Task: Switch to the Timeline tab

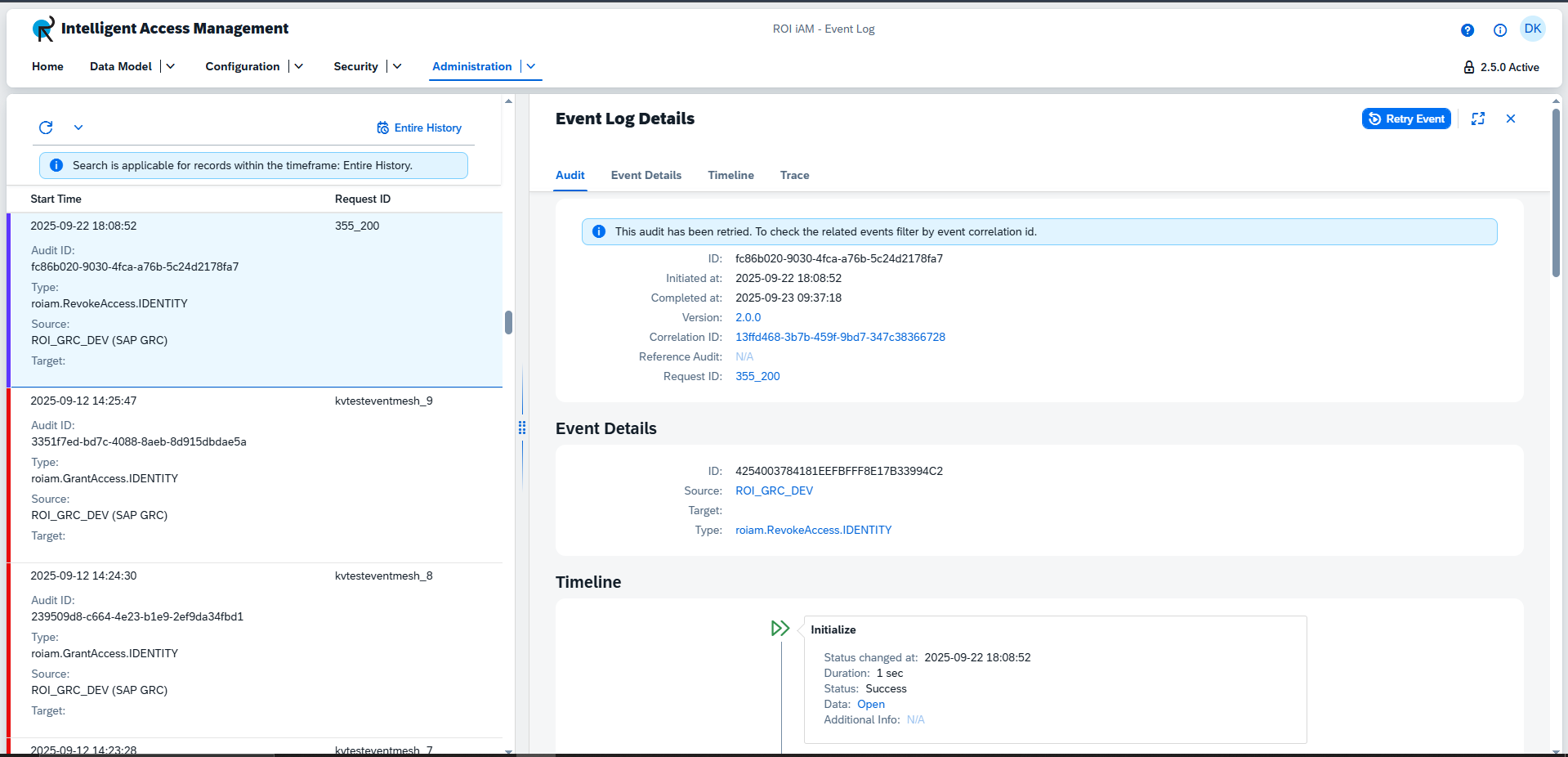Action: pyautogui.click(x=730, y=175)
